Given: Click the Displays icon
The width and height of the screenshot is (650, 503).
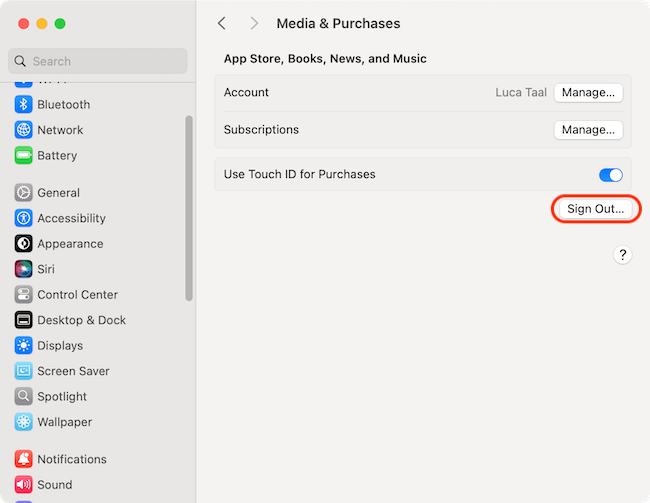Looking at the screenshot, I should click(23, 346).
